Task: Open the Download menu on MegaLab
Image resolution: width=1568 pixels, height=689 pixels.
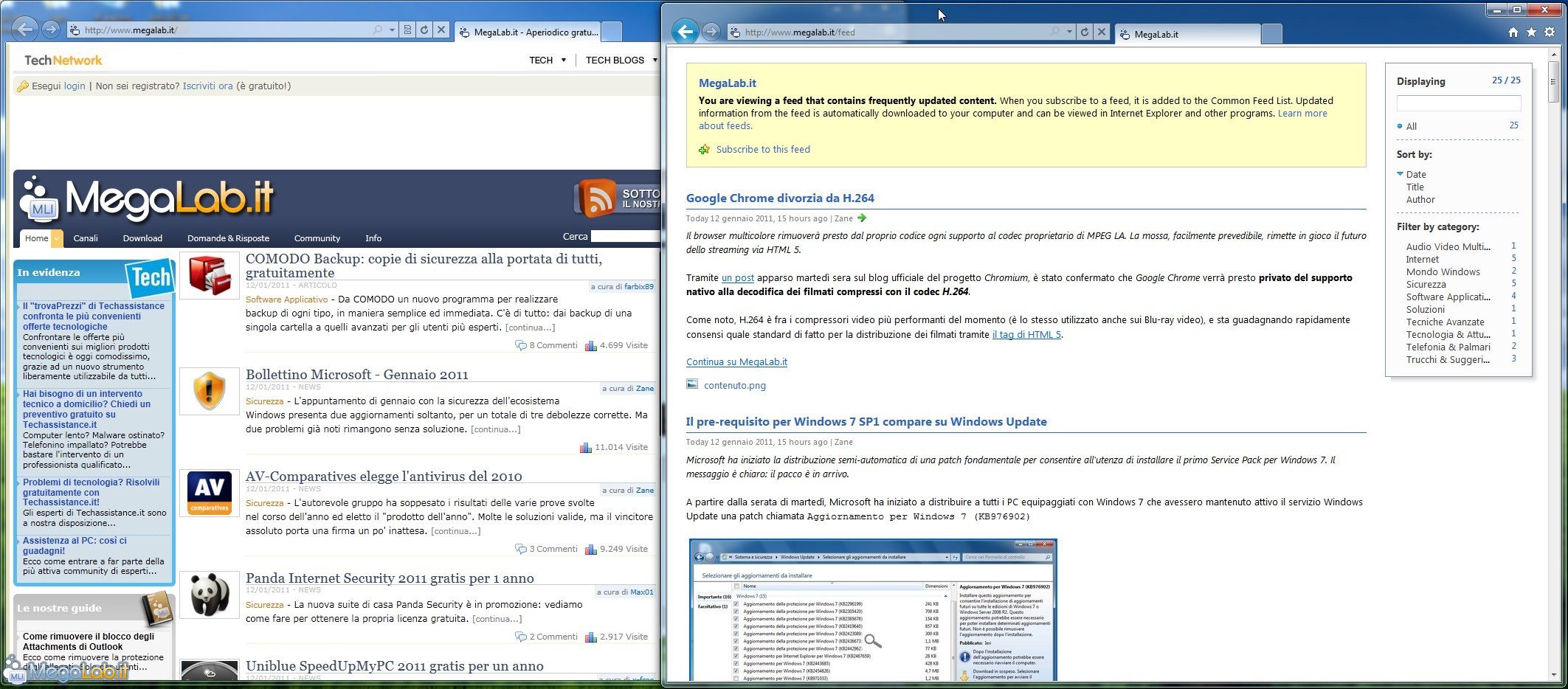Action: tap(142, 238)
